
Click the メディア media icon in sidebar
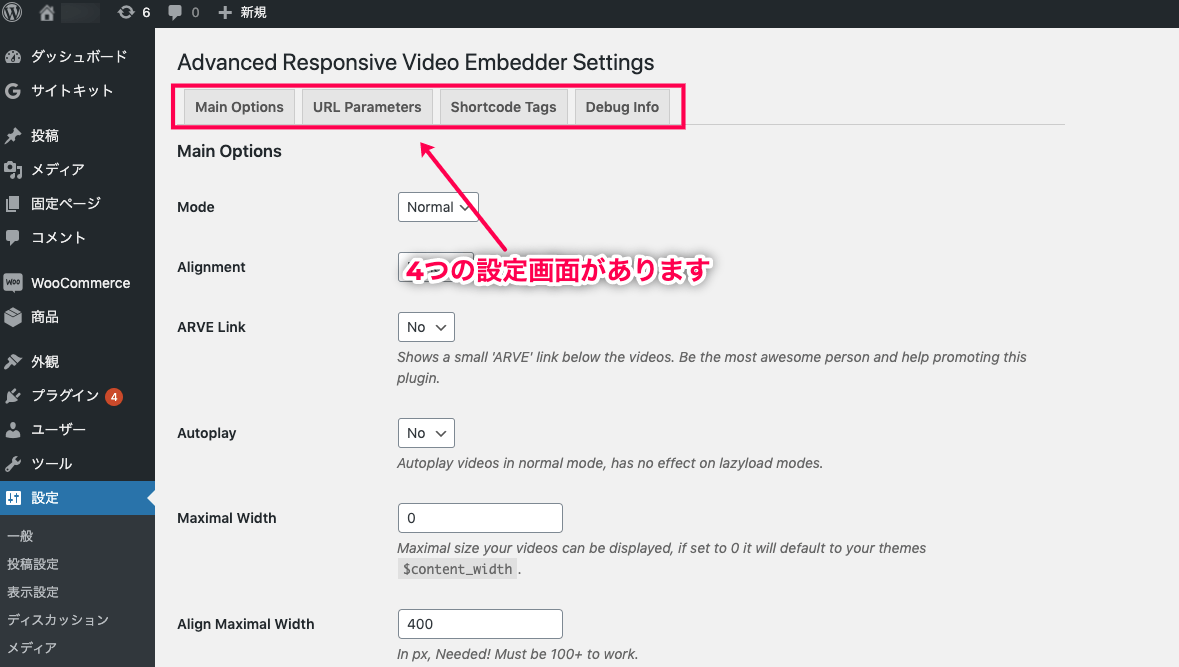click(x=13, y=170)
